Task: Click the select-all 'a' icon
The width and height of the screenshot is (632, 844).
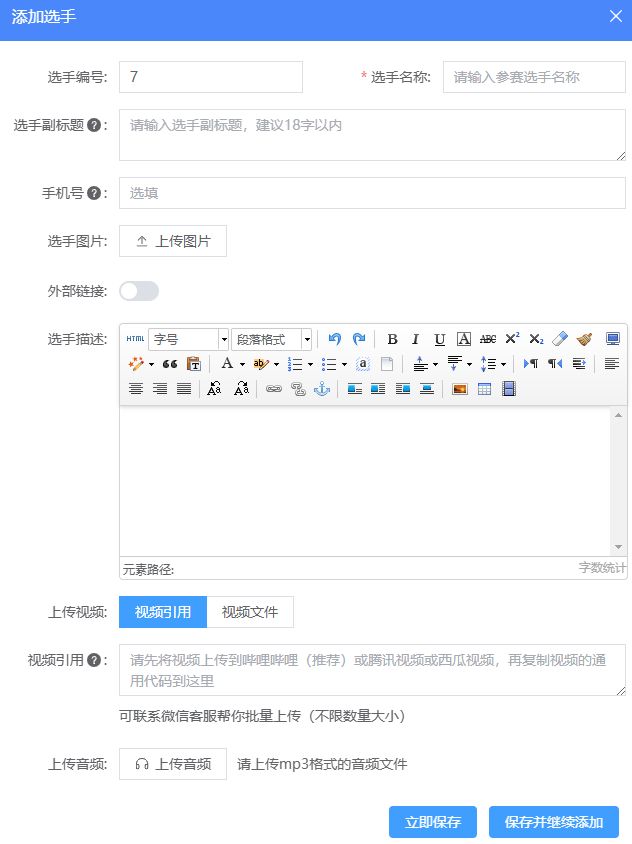Action: 363,364
